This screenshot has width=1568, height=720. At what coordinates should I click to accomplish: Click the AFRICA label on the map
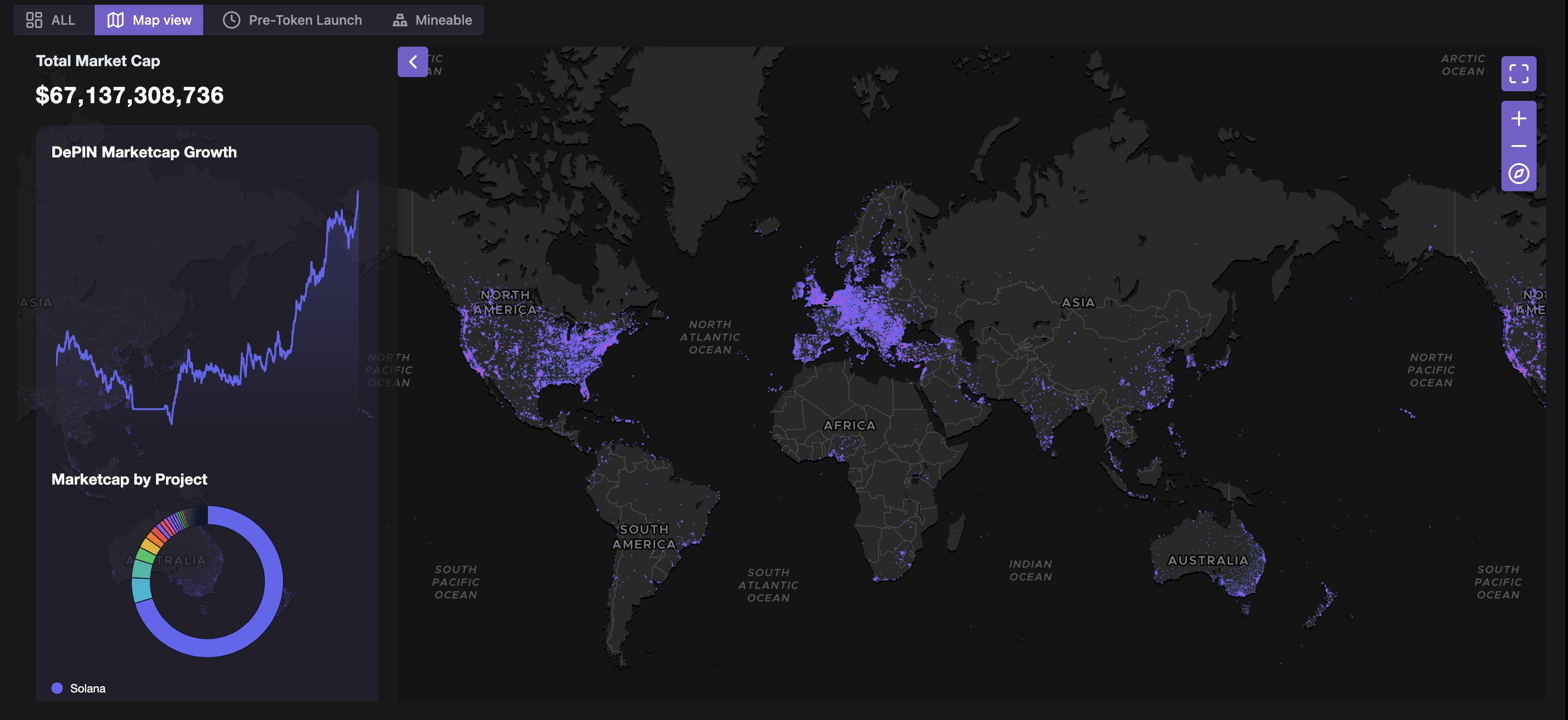tap(849, 426)
